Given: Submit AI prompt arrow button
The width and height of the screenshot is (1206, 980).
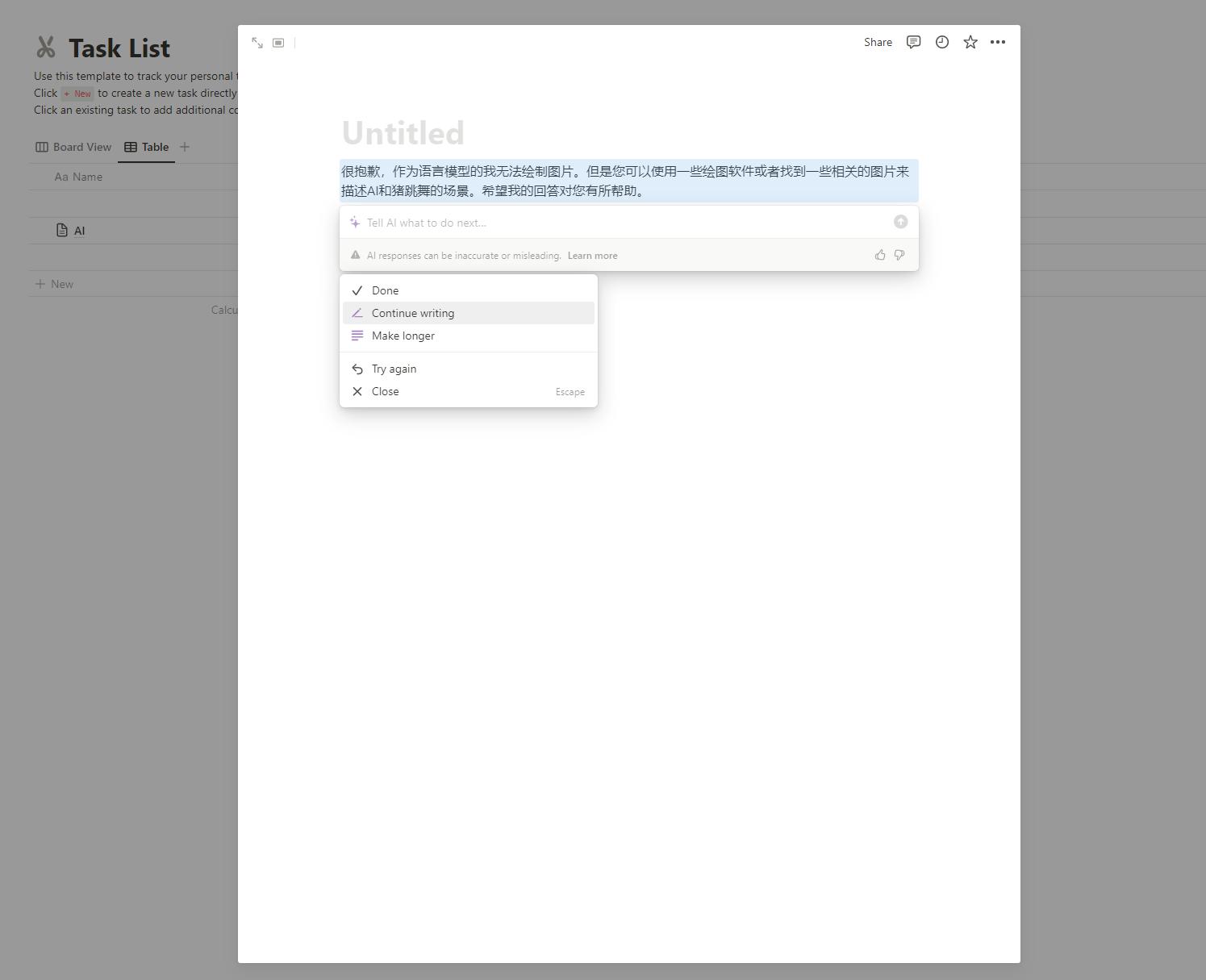Looking at the screenshot, I should coord(900,222).
